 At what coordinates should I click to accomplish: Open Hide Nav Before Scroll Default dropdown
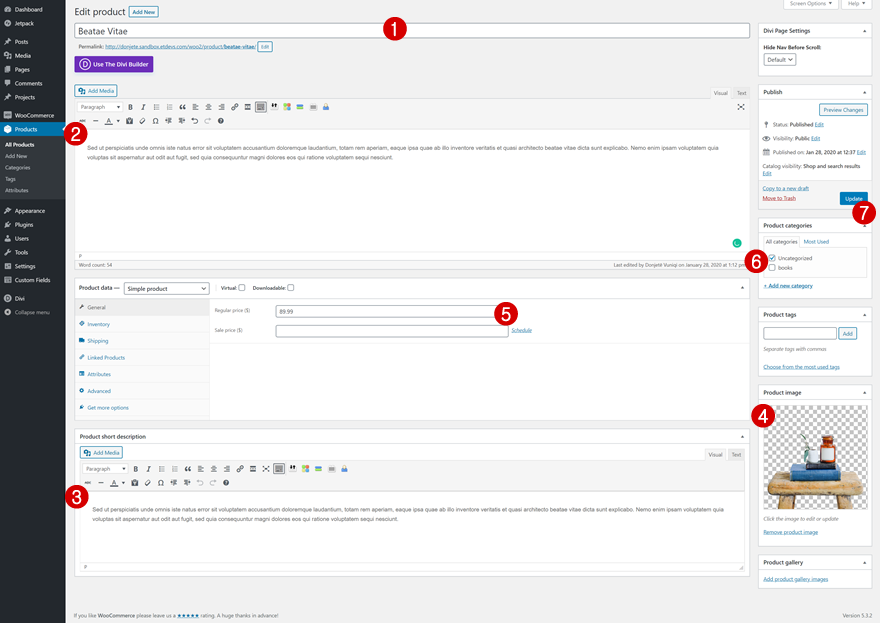point(780,59)
